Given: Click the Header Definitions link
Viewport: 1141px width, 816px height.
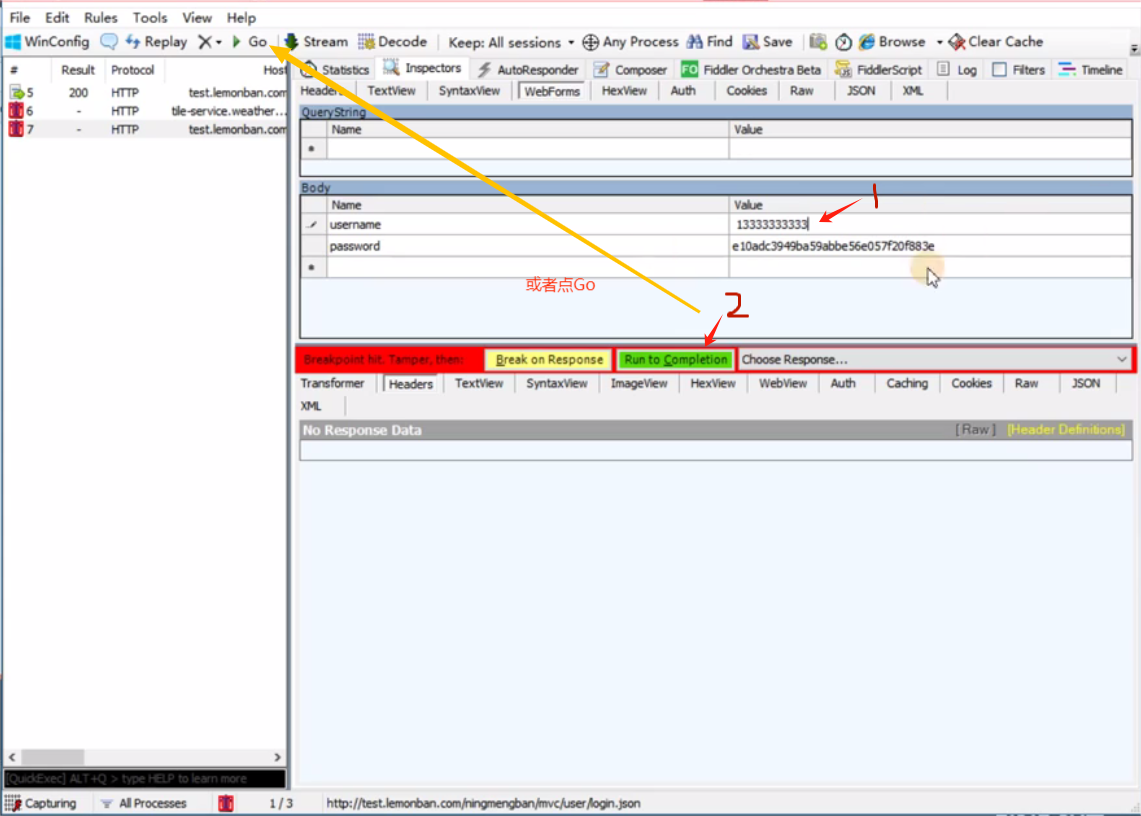Looking at the screenshot, I should [x=1066, y=429].
